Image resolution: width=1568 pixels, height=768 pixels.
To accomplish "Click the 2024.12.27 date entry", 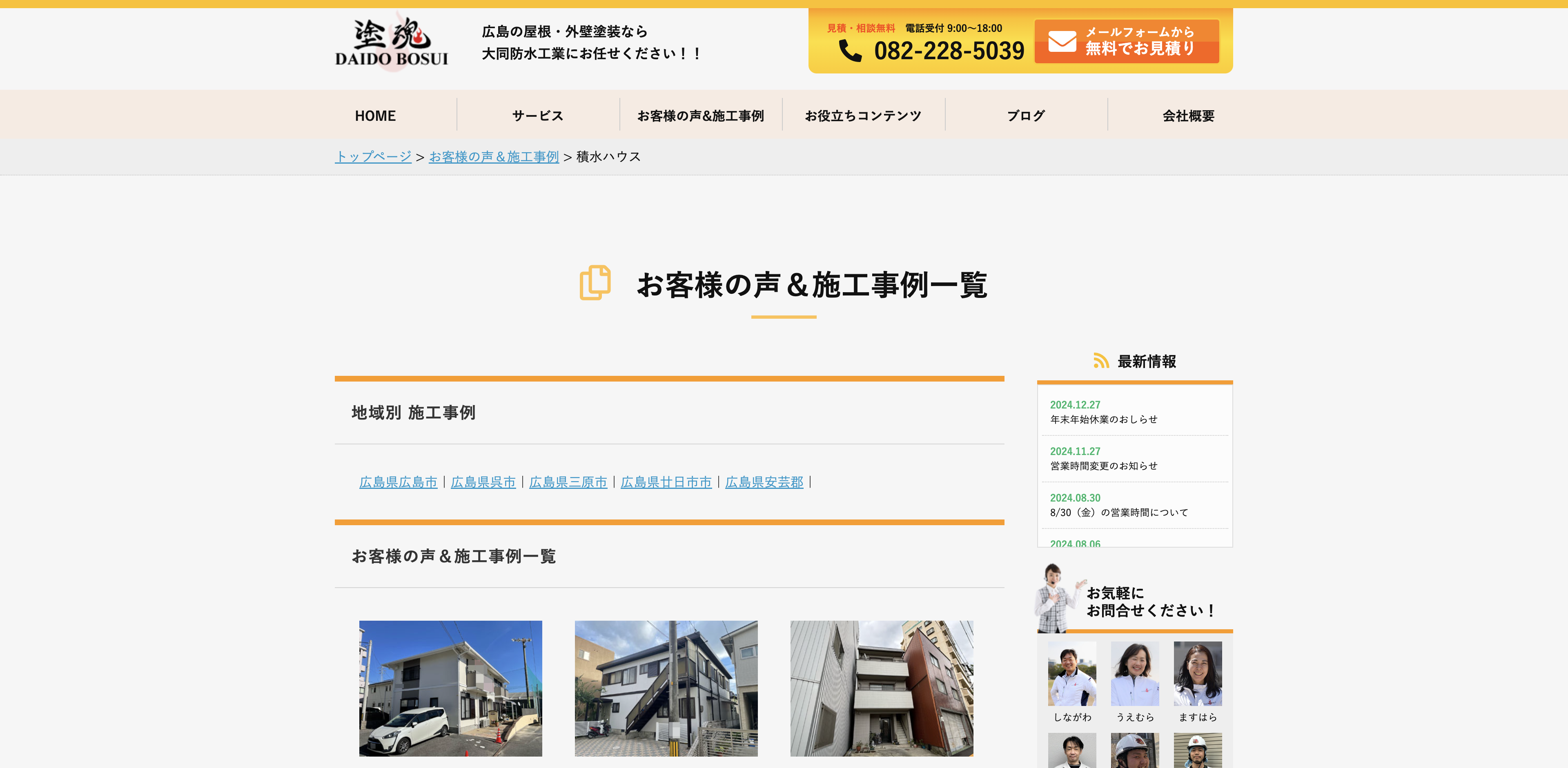I will tap(1075, 405).
